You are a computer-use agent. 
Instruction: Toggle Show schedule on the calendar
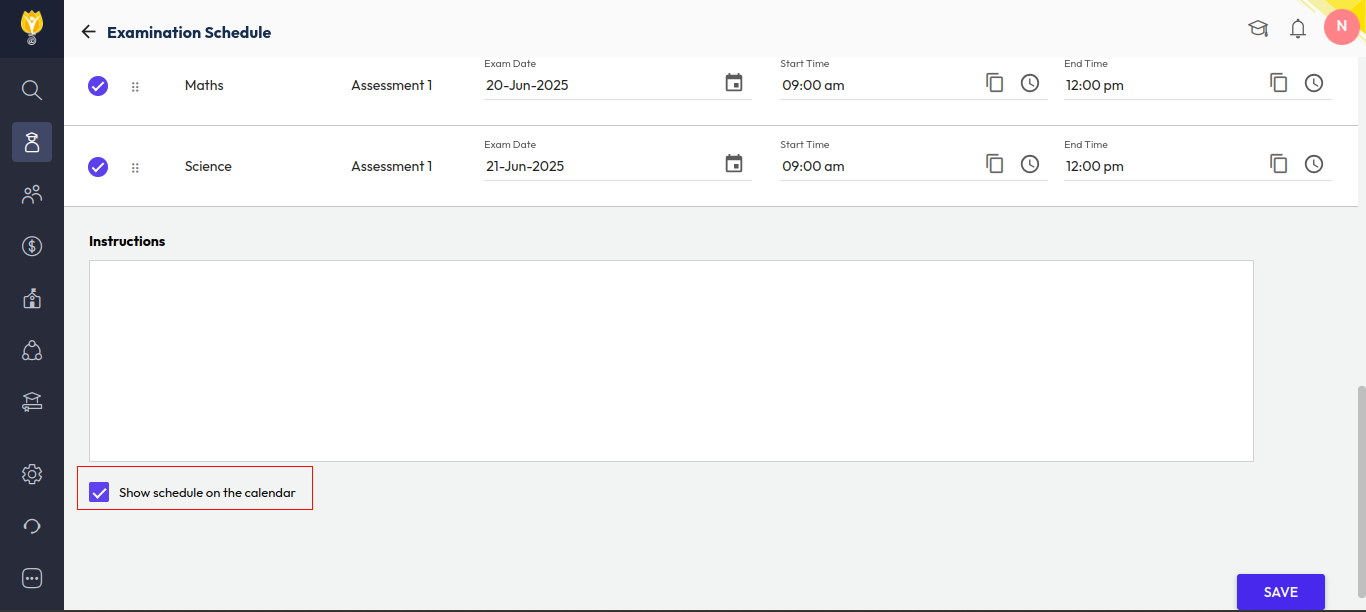99,492
